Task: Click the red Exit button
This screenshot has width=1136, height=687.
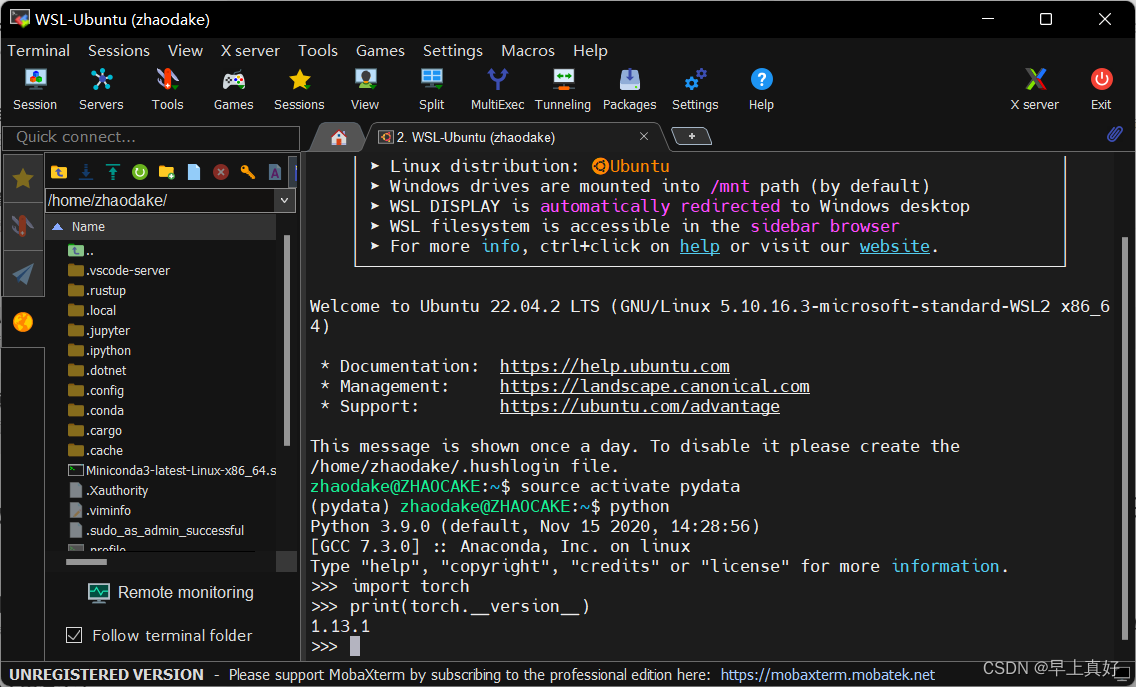Action: 1101,89
